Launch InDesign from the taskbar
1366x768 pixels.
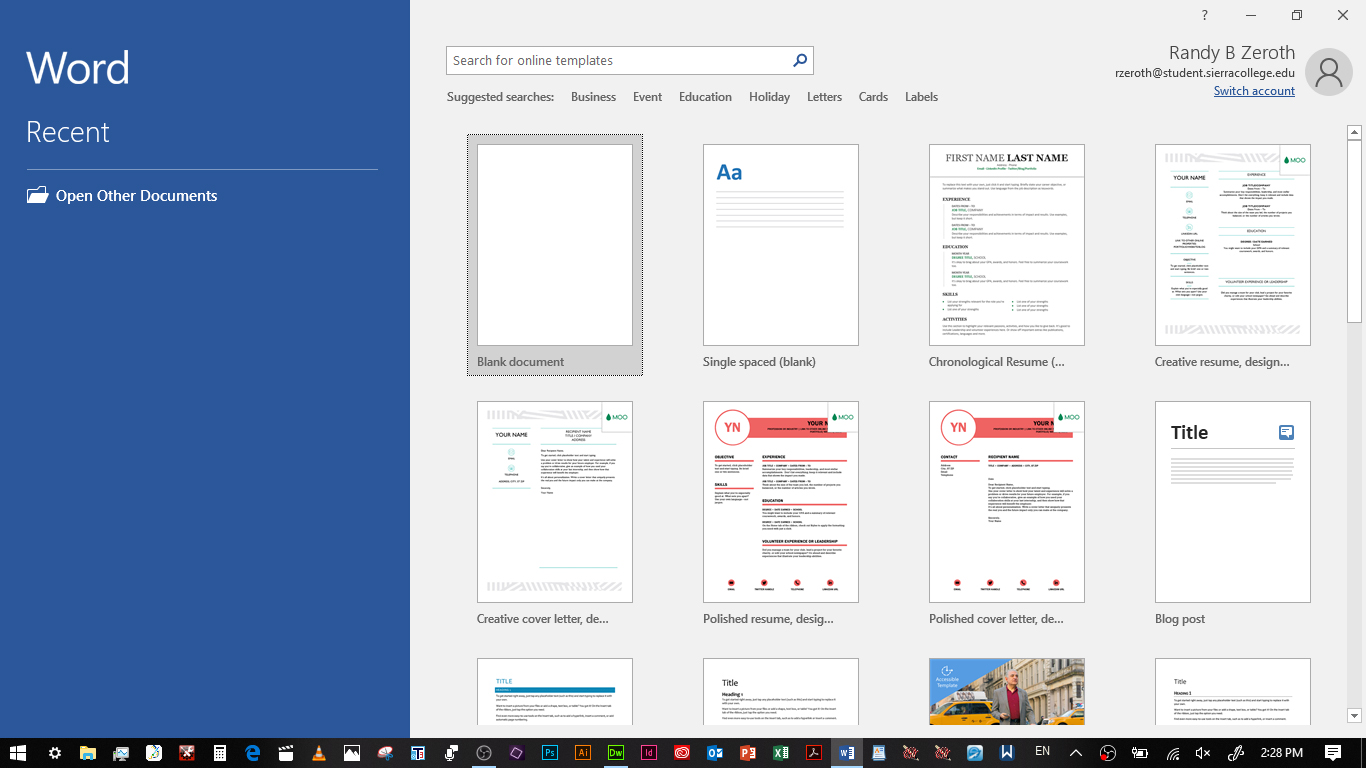click(x=649, y=751)
